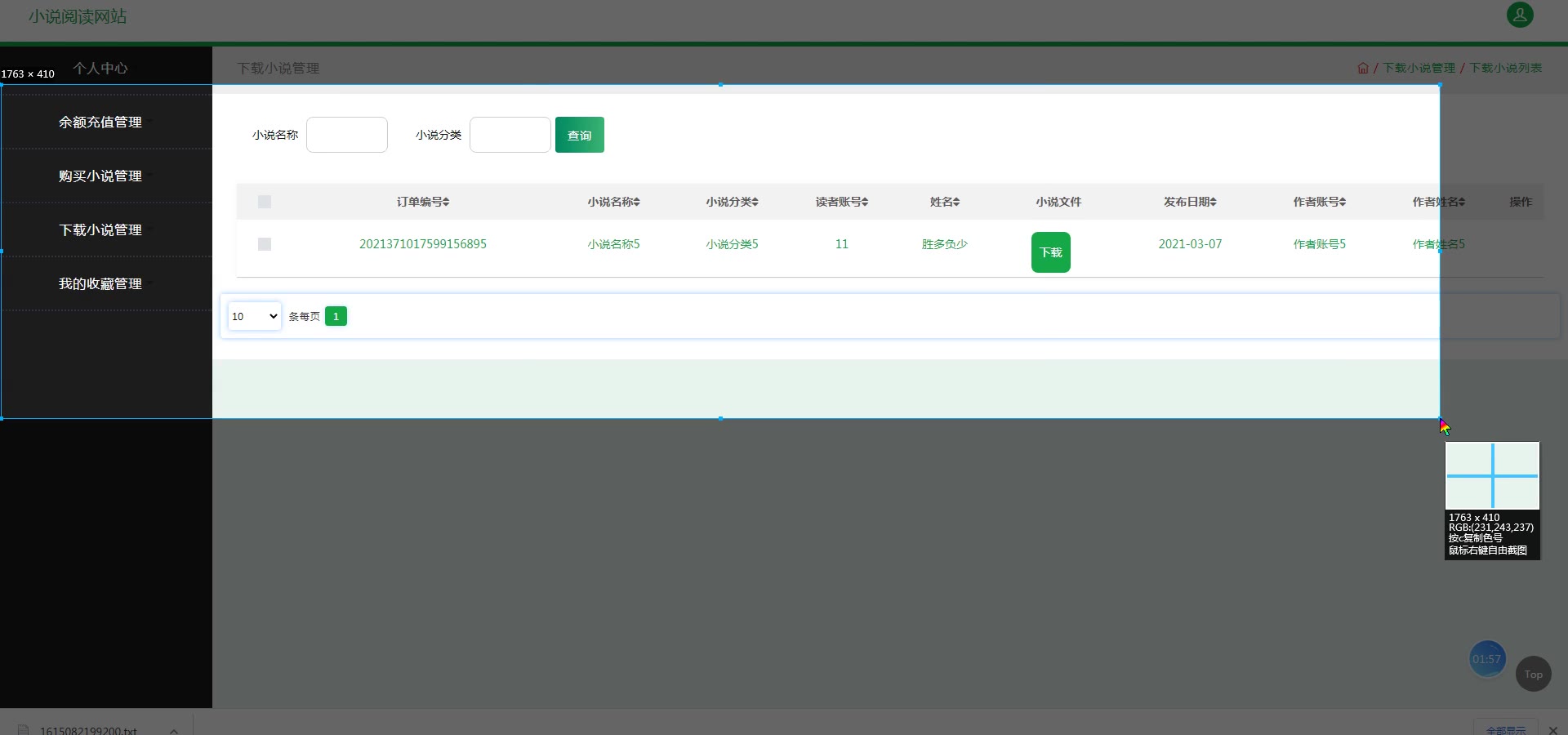Sort by 订单编号 column

tap(423, 202)
